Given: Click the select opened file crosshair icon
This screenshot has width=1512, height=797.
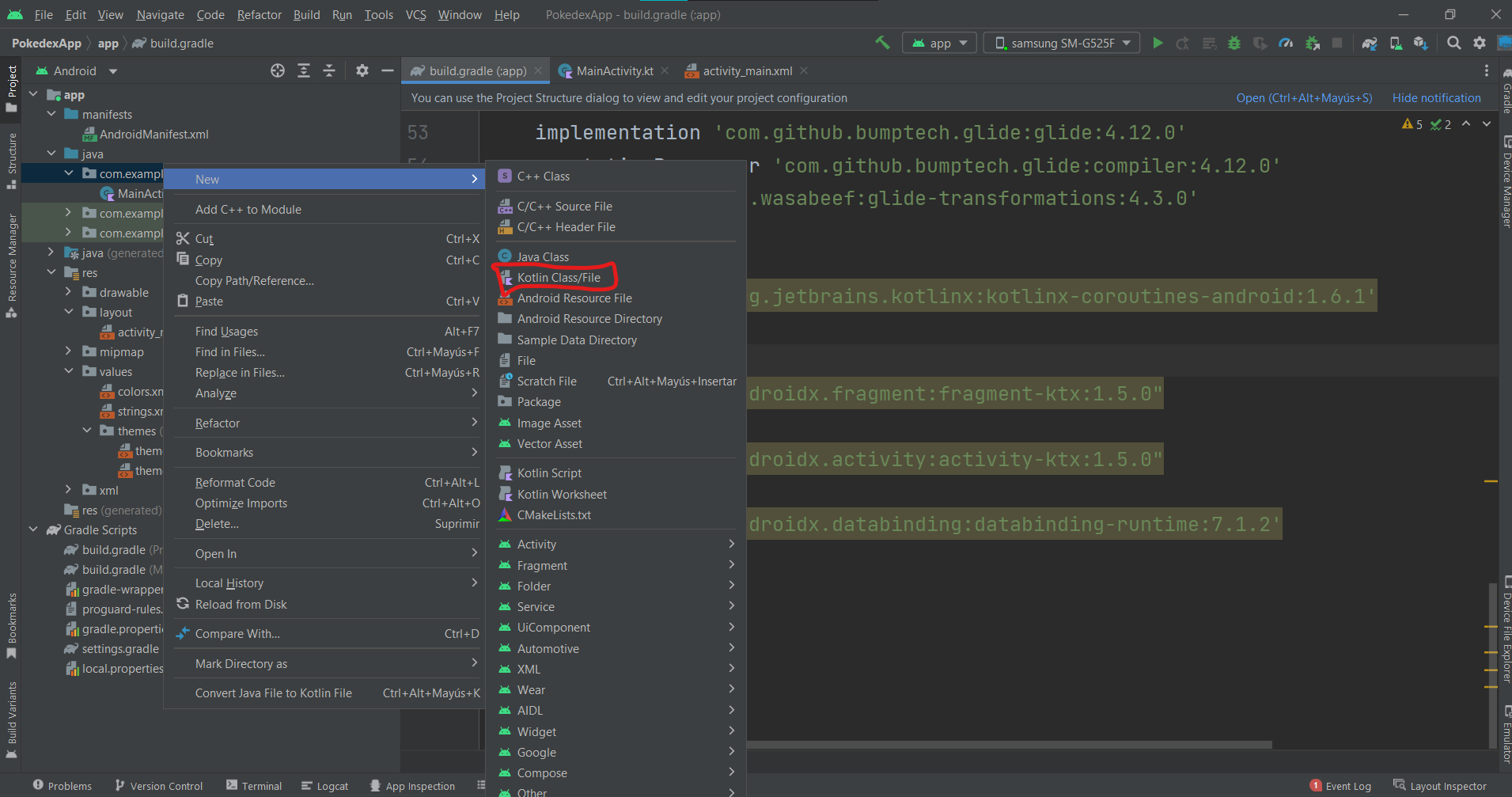Looking at the screenshot, I should click(278, 71).
